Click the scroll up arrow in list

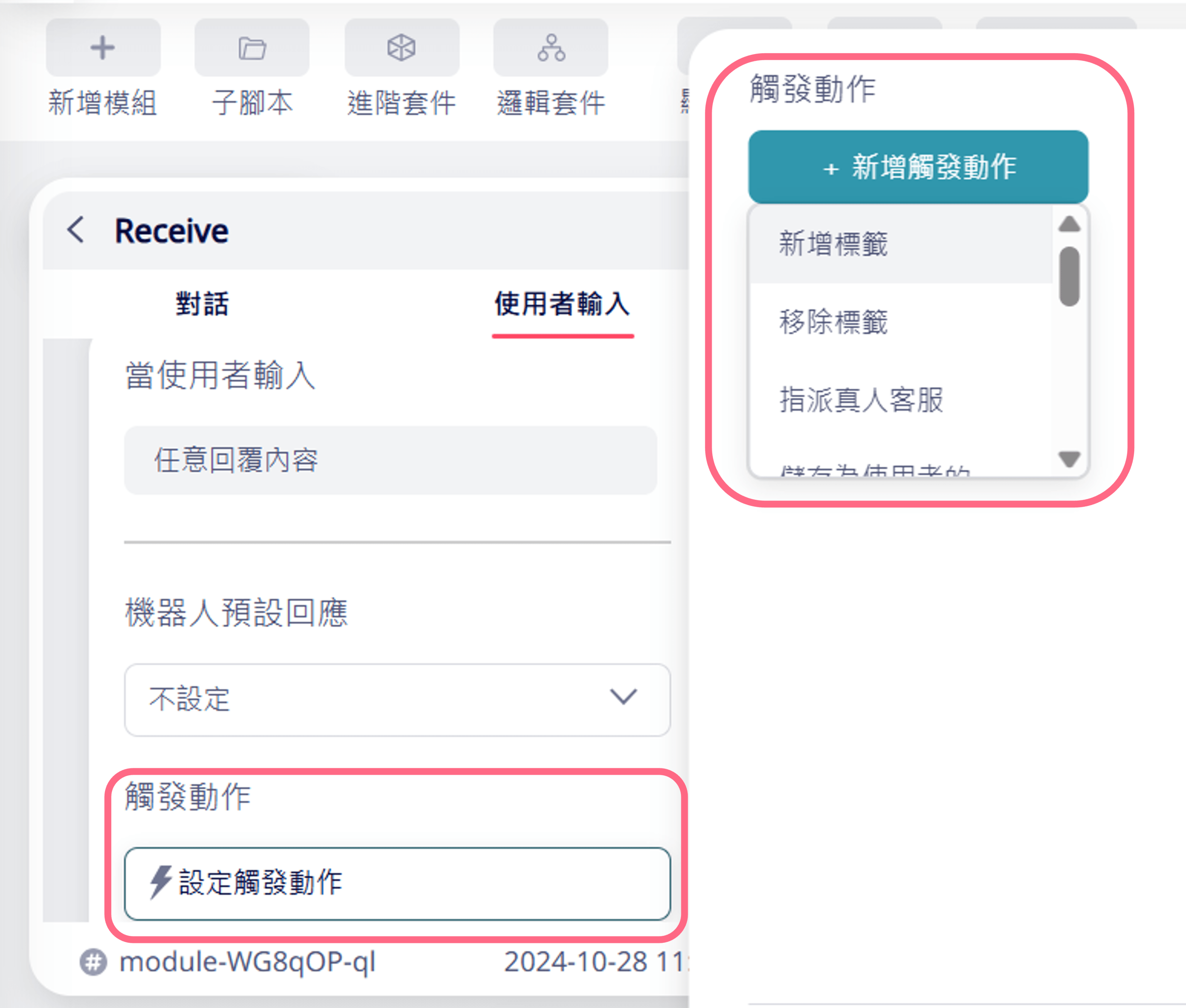point(1069,224)
